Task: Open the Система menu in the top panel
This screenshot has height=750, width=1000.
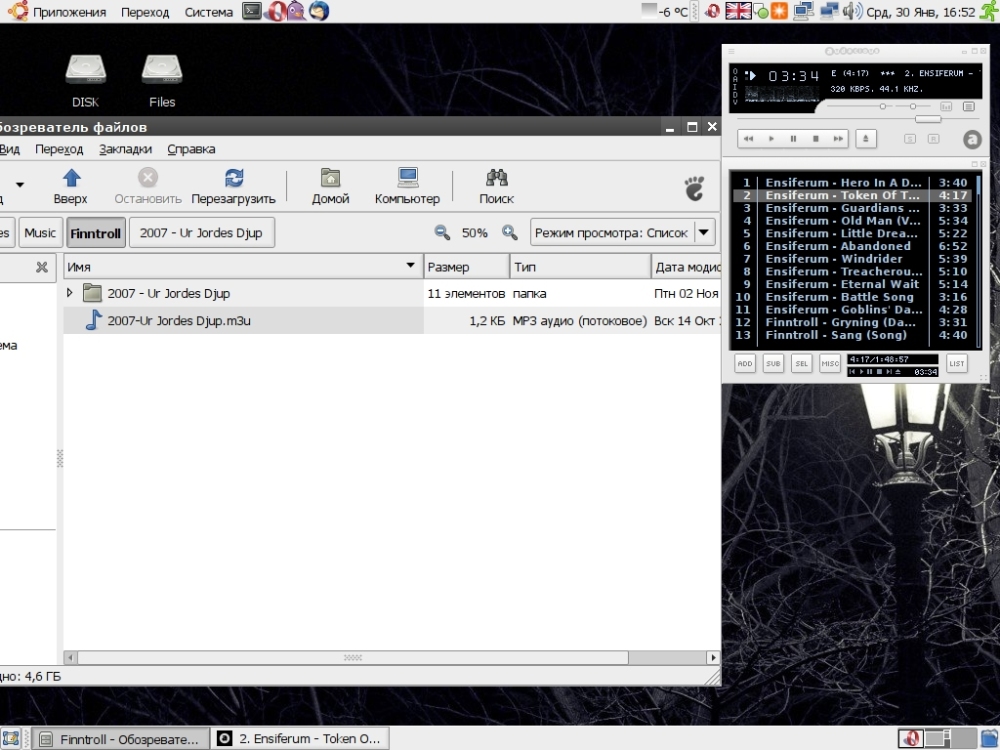Action: tap(209, 12)
